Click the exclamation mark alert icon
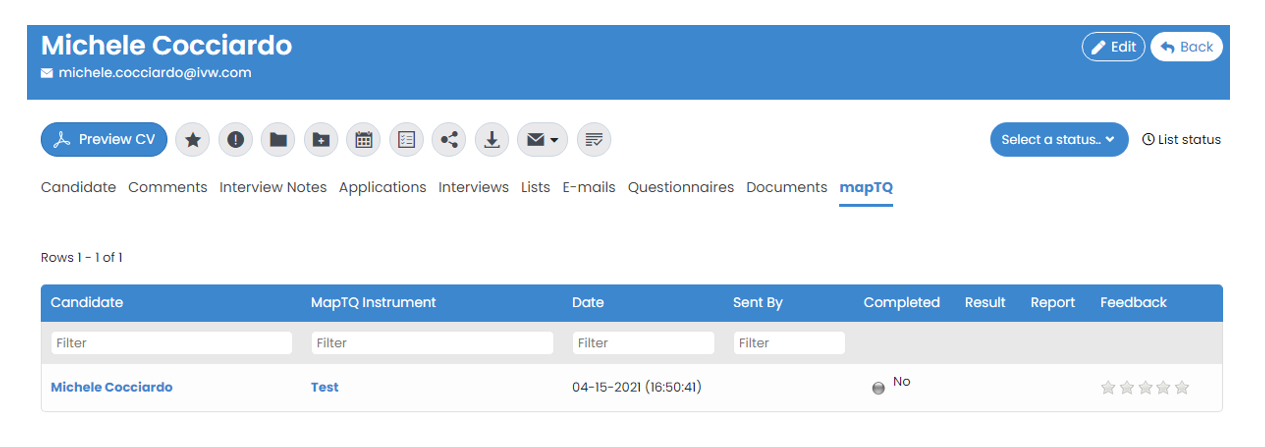The height and width of the screenshot is (447, 1265). (x=236, y=140)
